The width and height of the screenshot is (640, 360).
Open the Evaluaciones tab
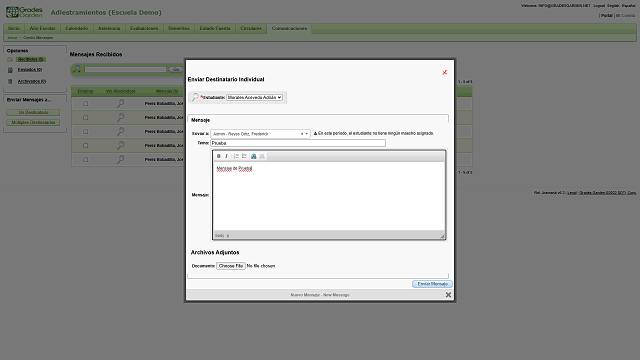pos(144,28)
